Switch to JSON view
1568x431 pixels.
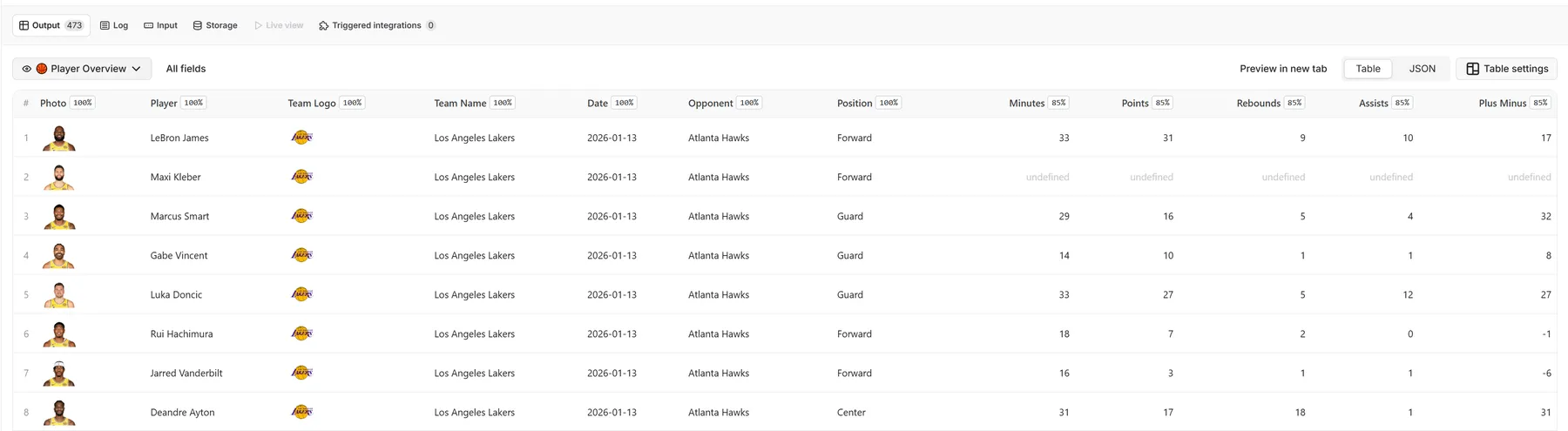1423,69
